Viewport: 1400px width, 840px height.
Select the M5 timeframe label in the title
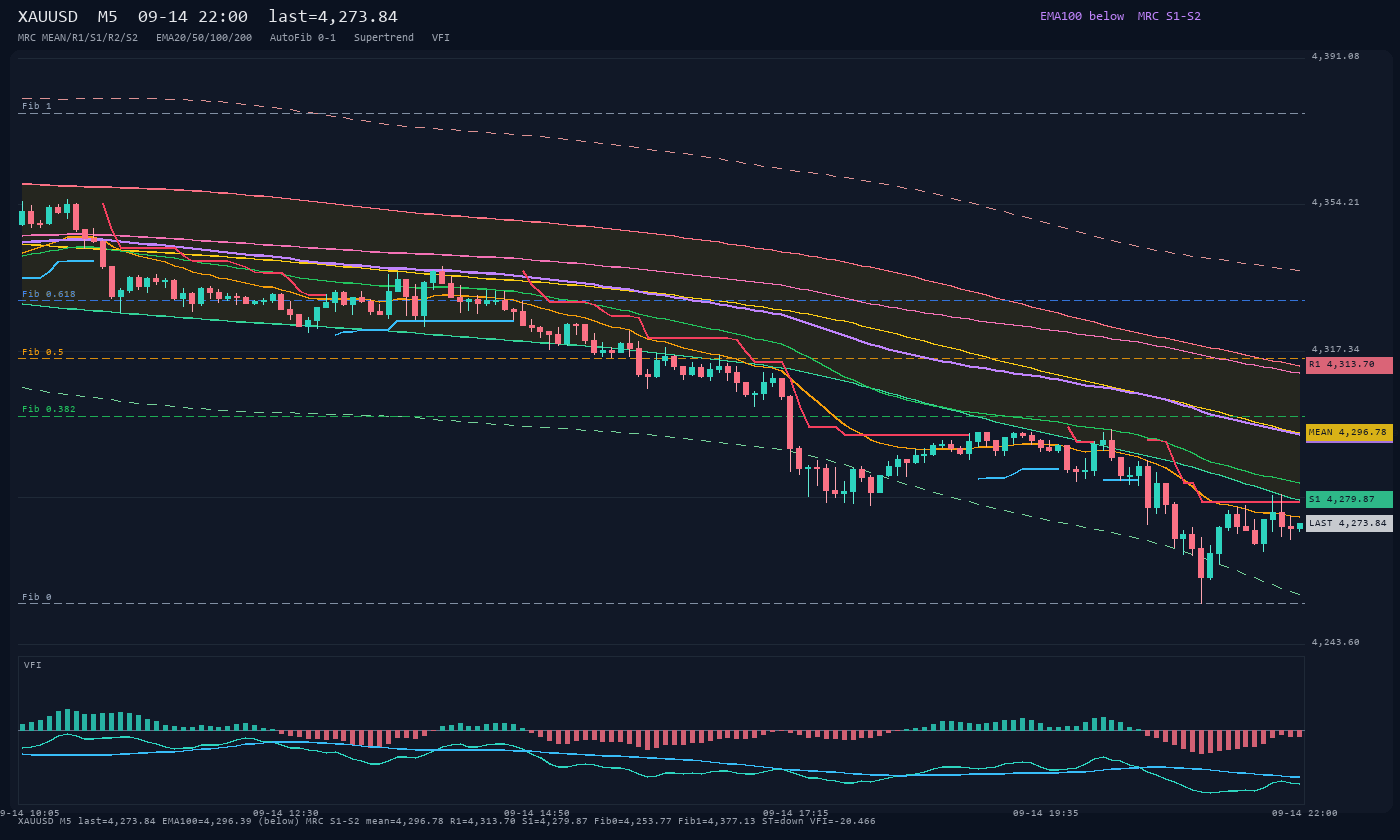pos(108,17)
